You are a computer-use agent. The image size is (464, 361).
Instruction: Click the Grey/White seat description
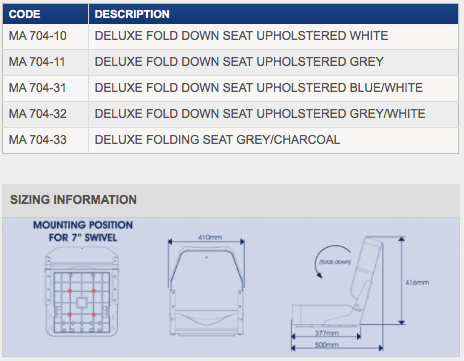point(260,114)
